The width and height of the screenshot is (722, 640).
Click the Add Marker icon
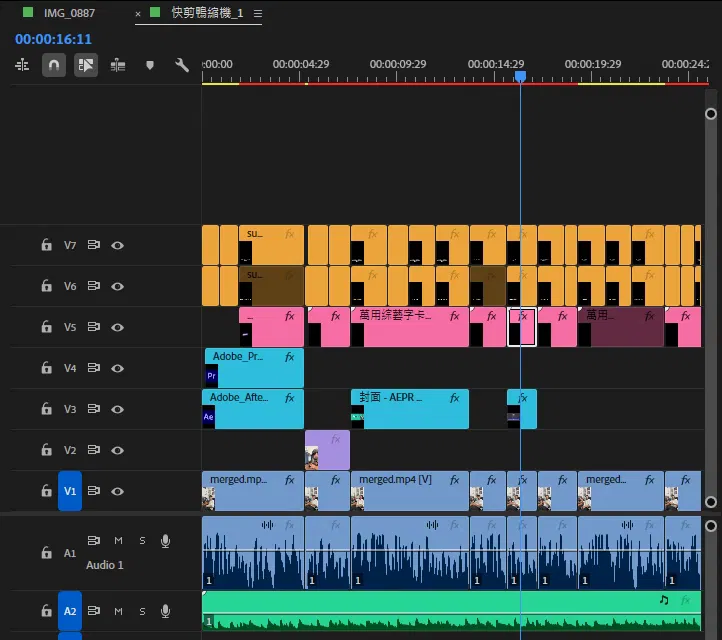pos(150,65)
